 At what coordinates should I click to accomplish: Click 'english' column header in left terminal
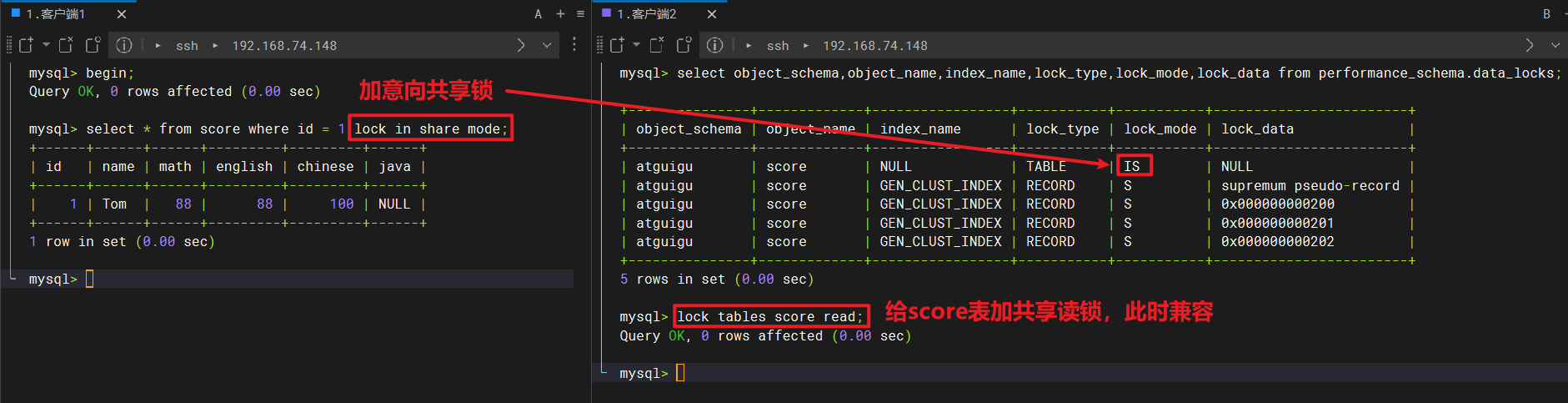click(244, 166)
